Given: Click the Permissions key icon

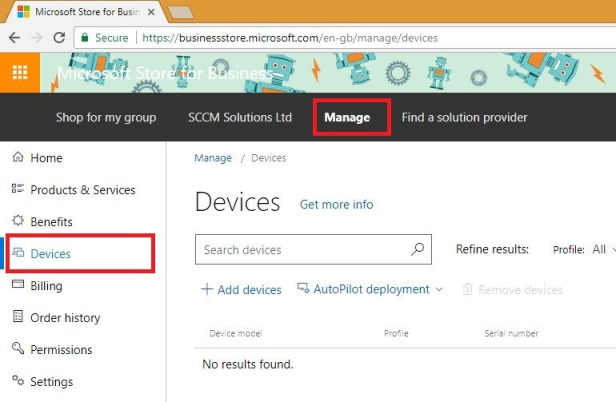Looking at the screenshot, I should point(17,350).
